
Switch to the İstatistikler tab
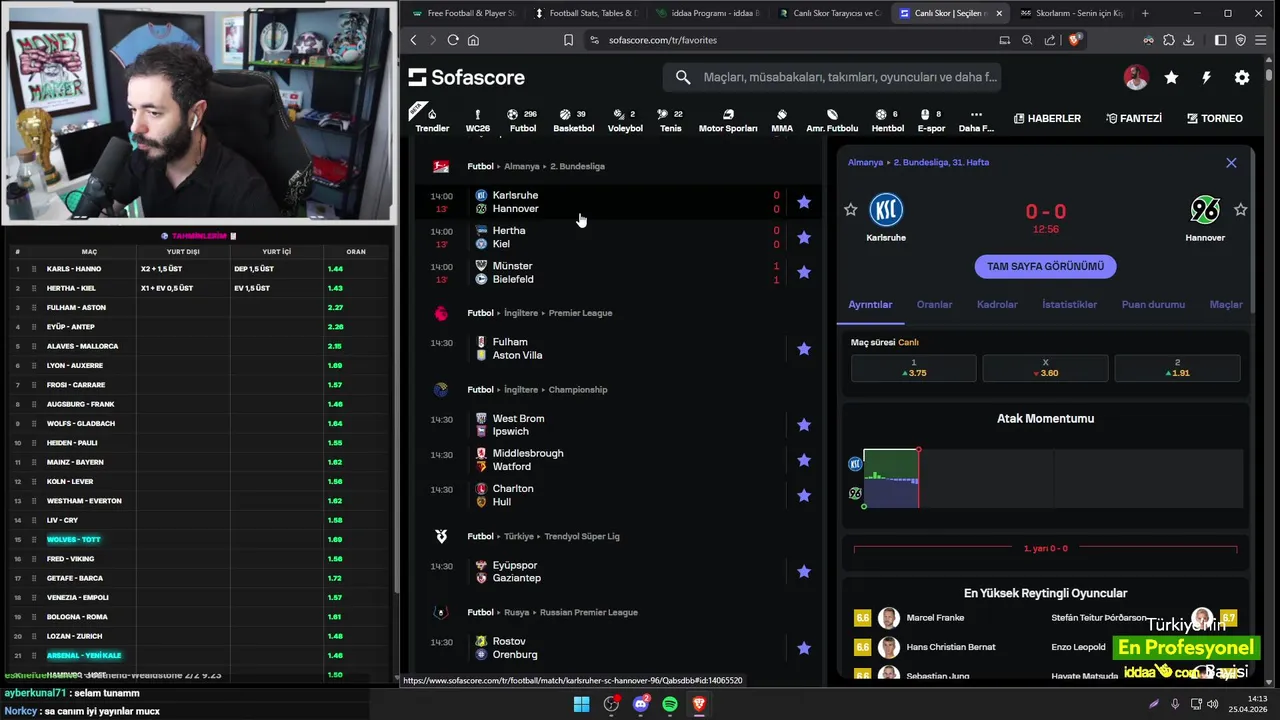pos(1069,304)
